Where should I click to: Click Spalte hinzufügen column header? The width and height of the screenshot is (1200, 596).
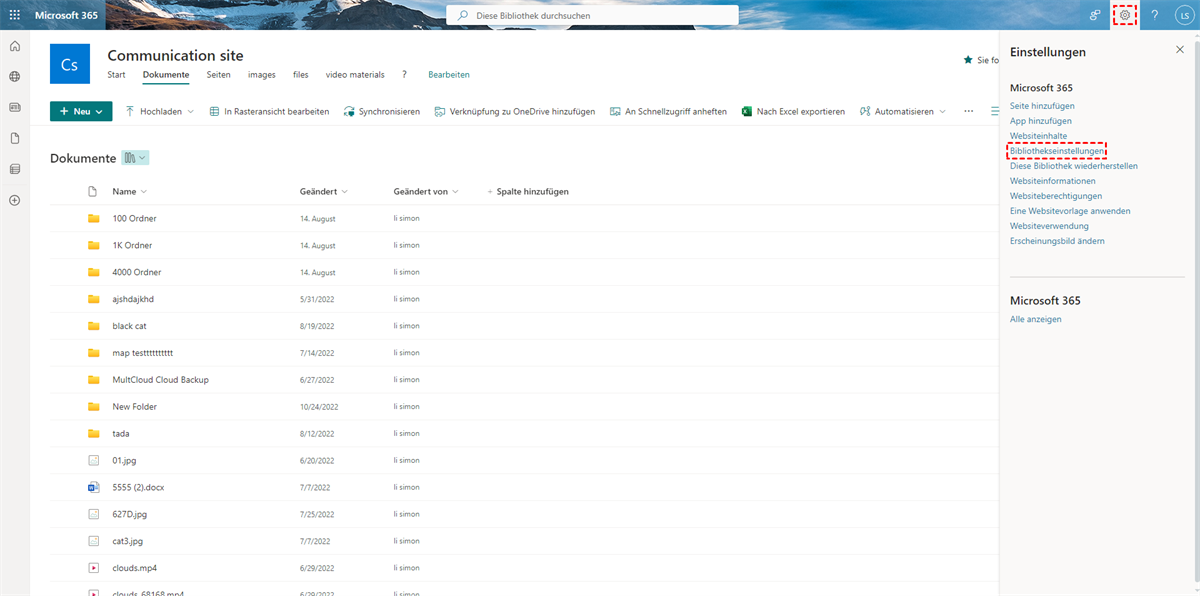coord(528,191)
